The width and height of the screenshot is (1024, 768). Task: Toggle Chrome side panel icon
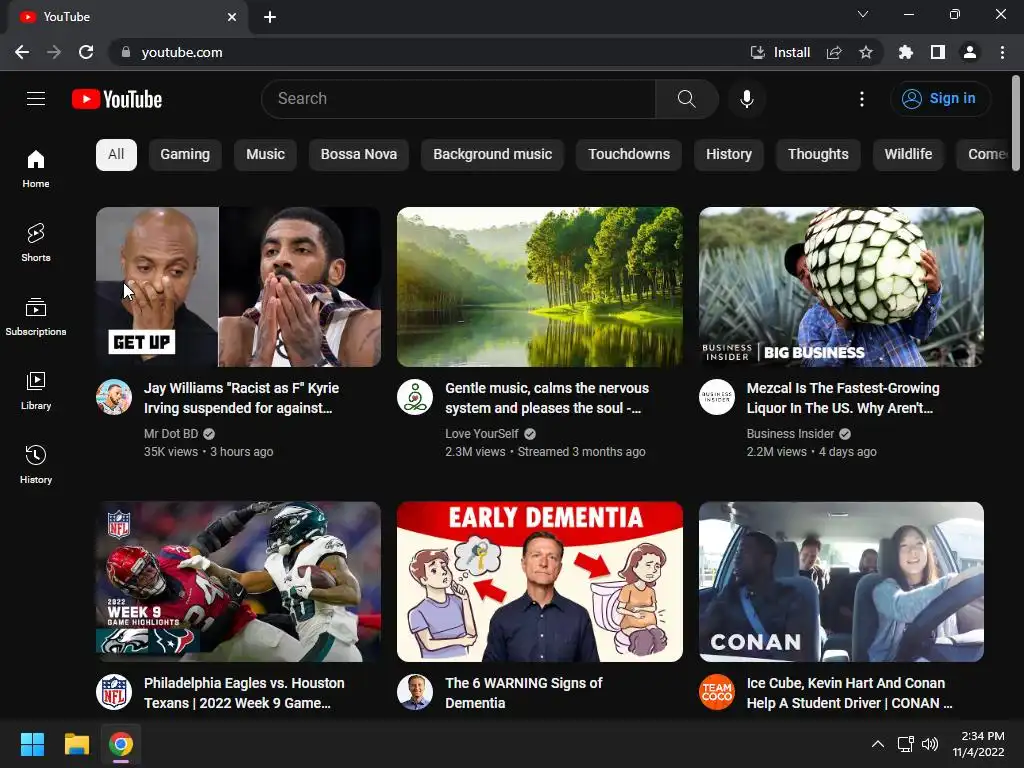pos(938,52)
